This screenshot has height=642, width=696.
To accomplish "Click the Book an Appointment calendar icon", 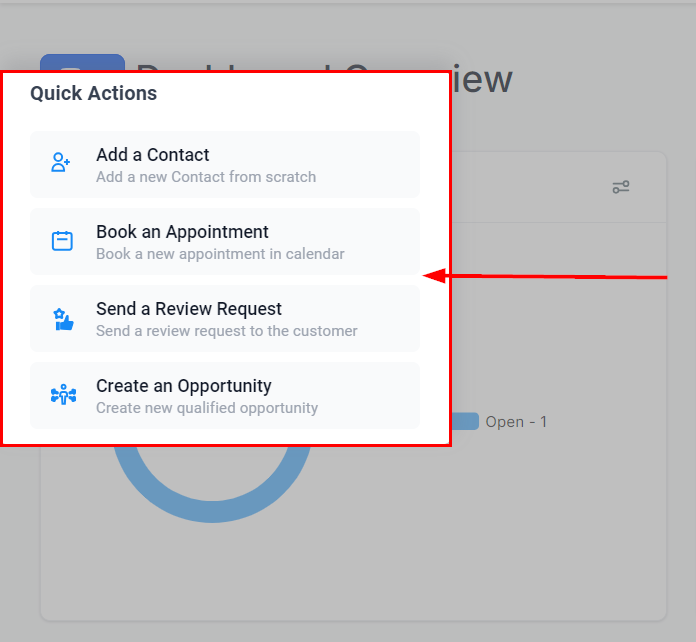I will pyautogui.click(x=62, y=241).
